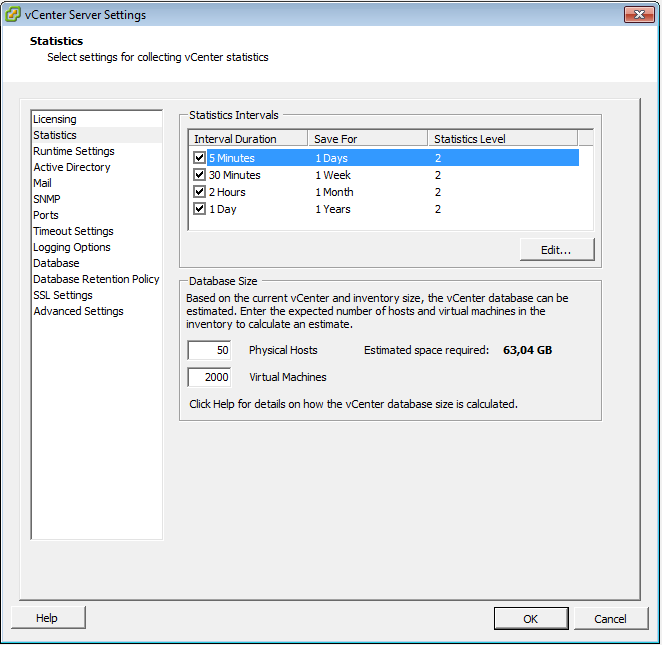
Task: Go to SSL Settings
Action: (63, 295)
